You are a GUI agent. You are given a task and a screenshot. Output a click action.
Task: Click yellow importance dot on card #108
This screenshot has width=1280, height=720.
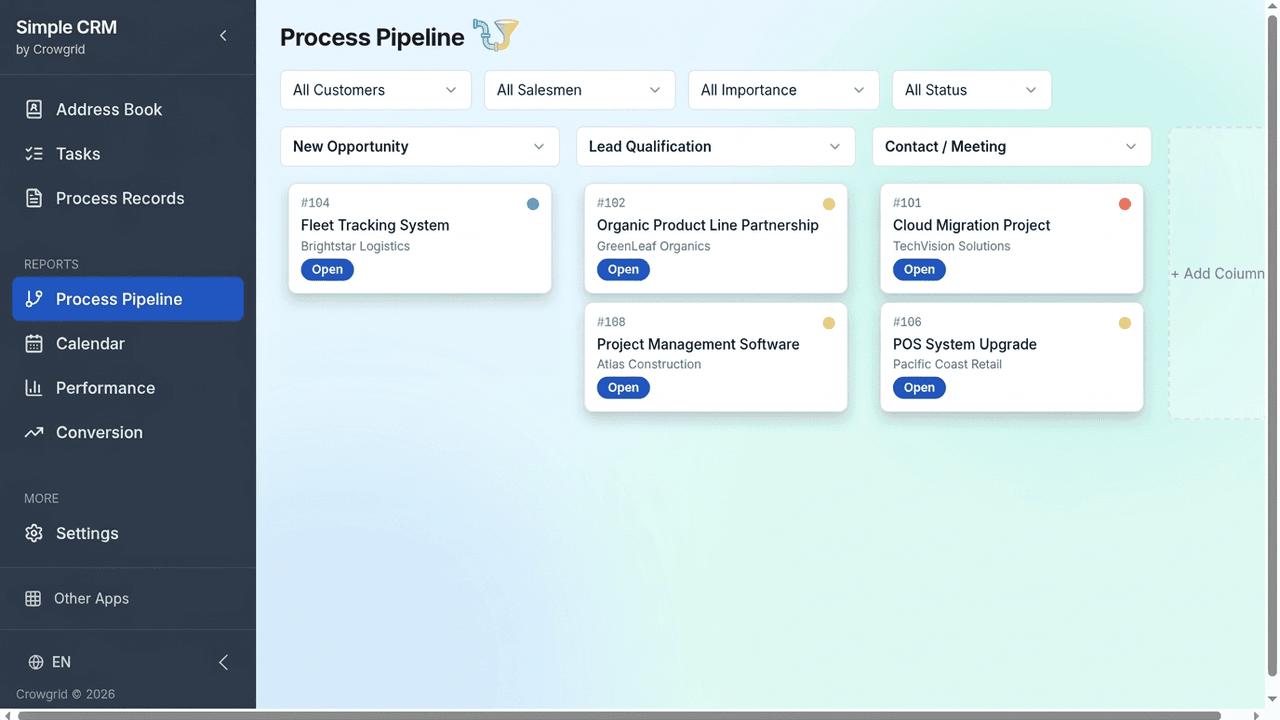point(829,323)
